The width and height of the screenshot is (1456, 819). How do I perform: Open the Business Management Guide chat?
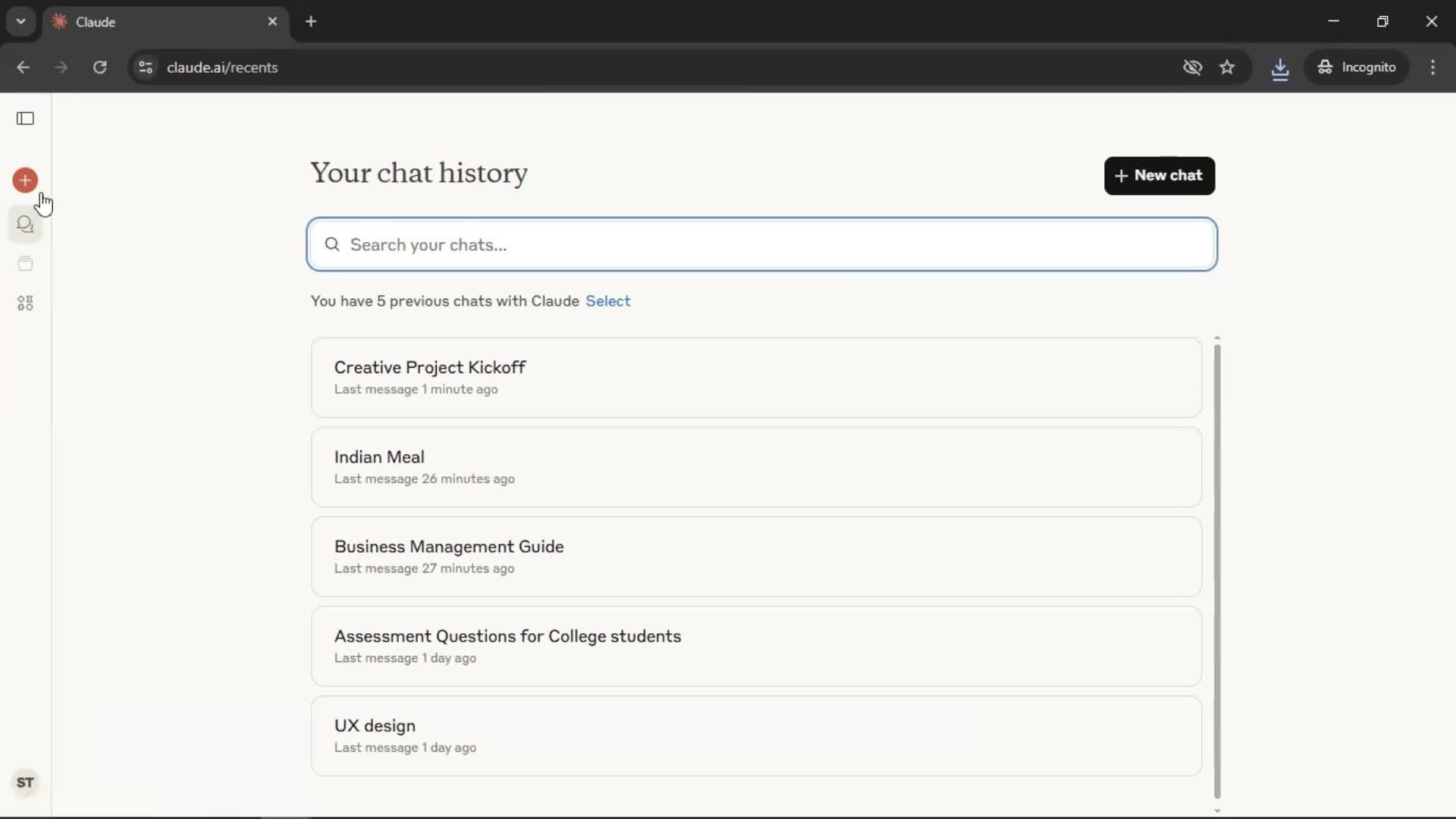click(756, 557)
